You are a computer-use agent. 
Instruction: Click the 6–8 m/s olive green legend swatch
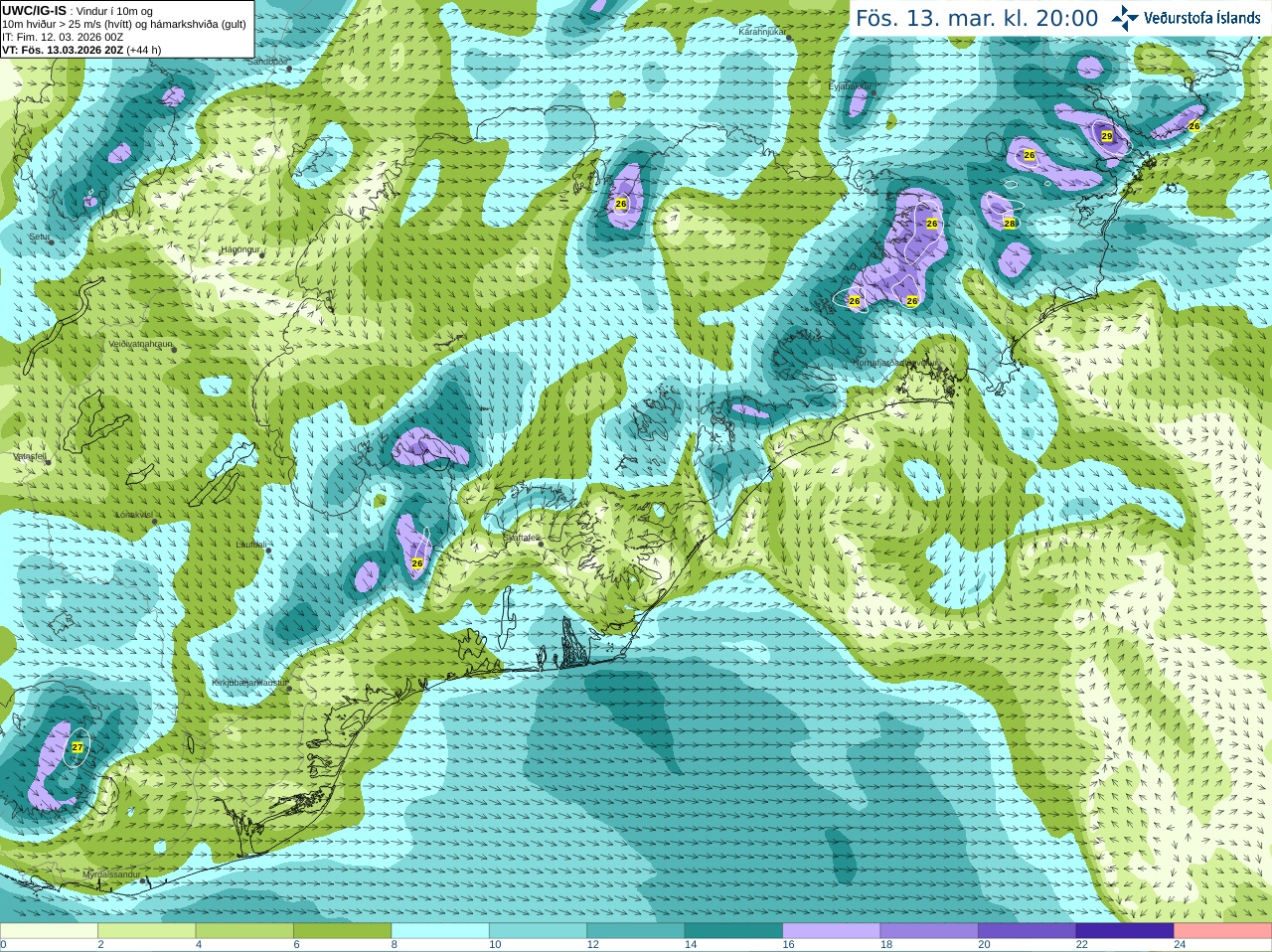(342, 930)
